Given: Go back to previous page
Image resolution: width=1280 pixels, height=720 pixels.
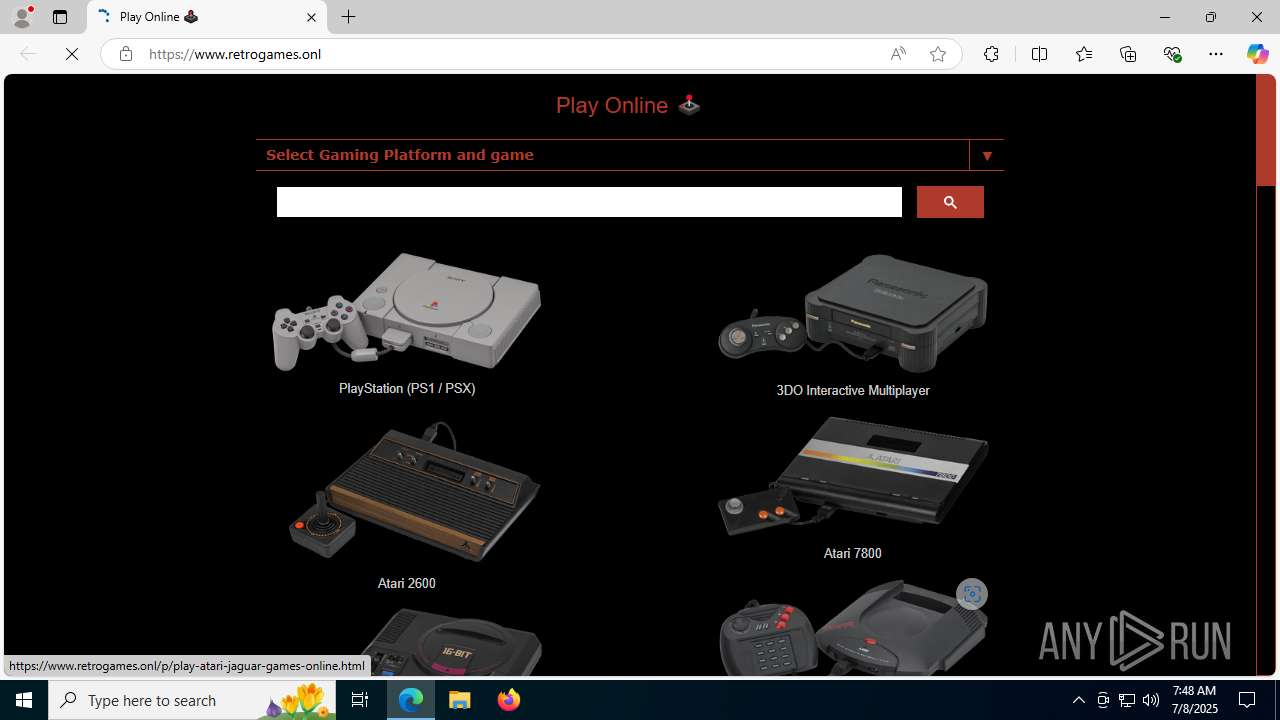Looking at the screenshot, I should 28,54.
